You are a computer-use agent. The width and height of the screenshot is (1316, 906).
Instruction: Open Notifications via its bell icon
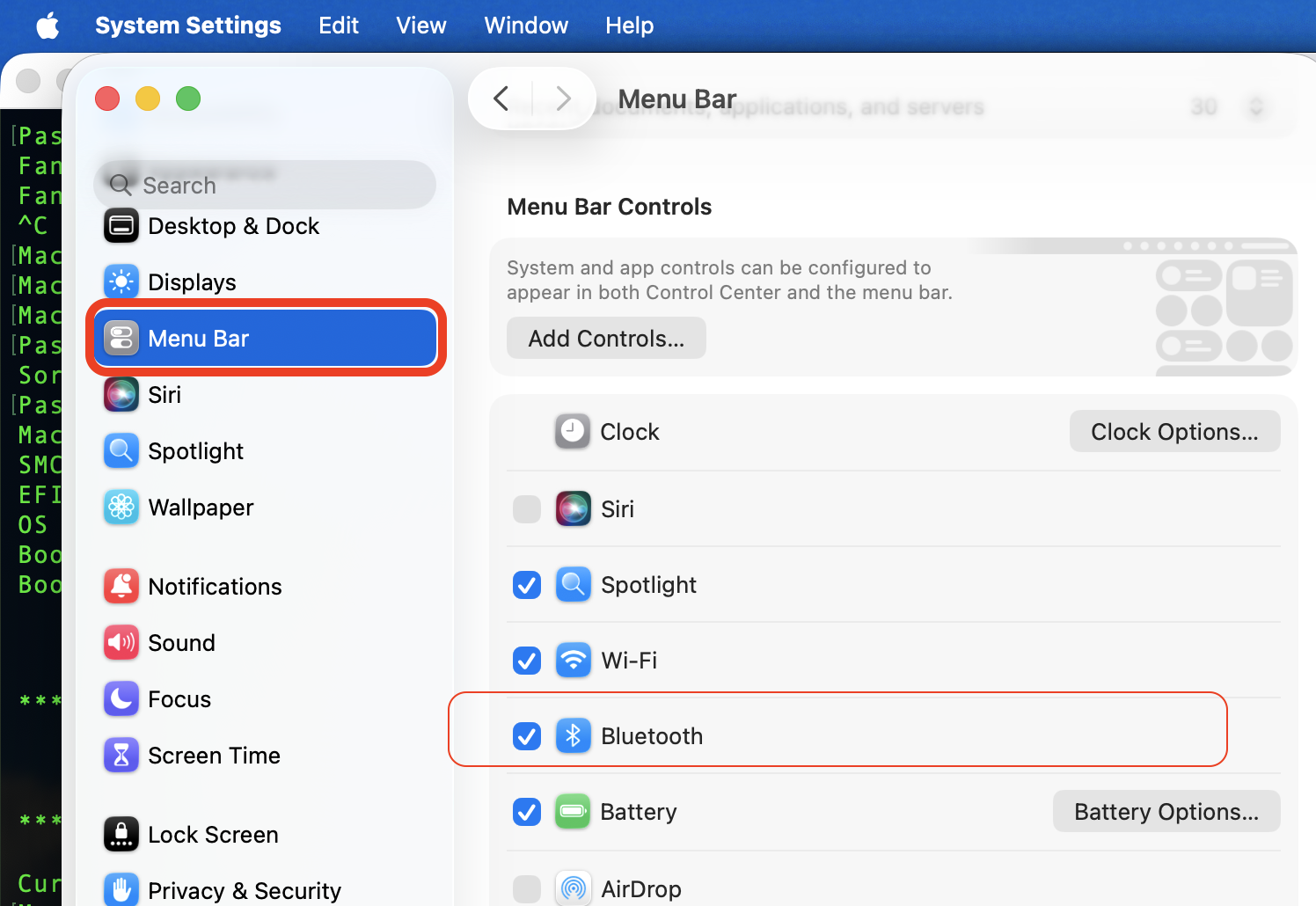click(121, 587)
